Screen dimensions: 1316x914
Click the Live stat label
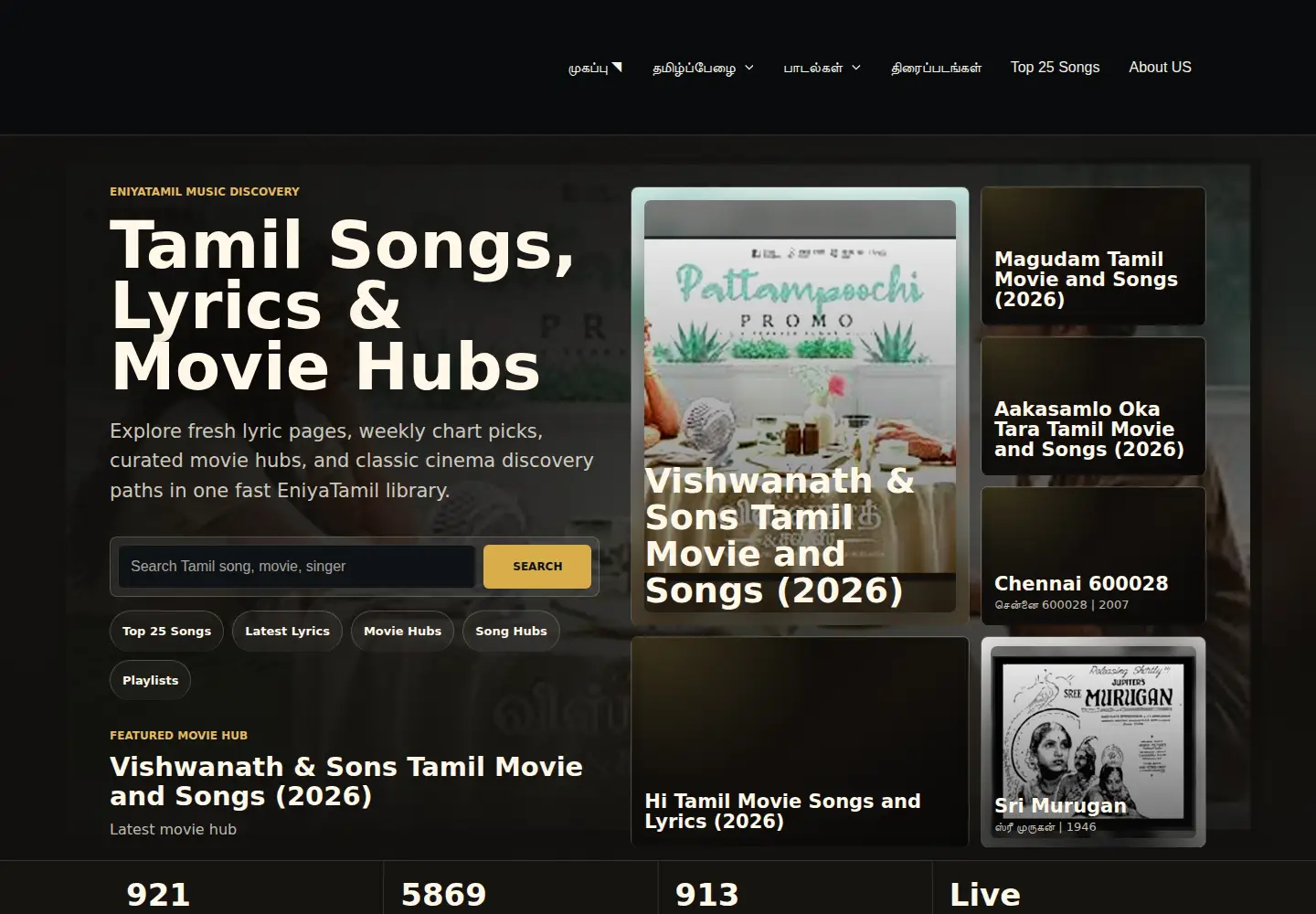(984, 894)
